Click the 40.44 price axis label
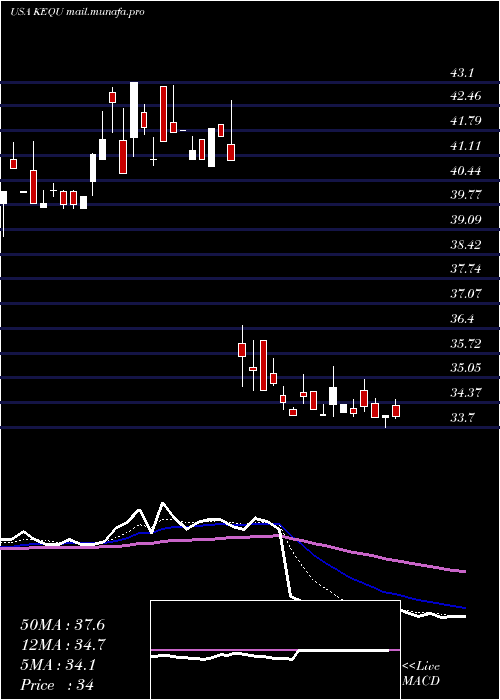500x700 pixels. tap(466, 171)
